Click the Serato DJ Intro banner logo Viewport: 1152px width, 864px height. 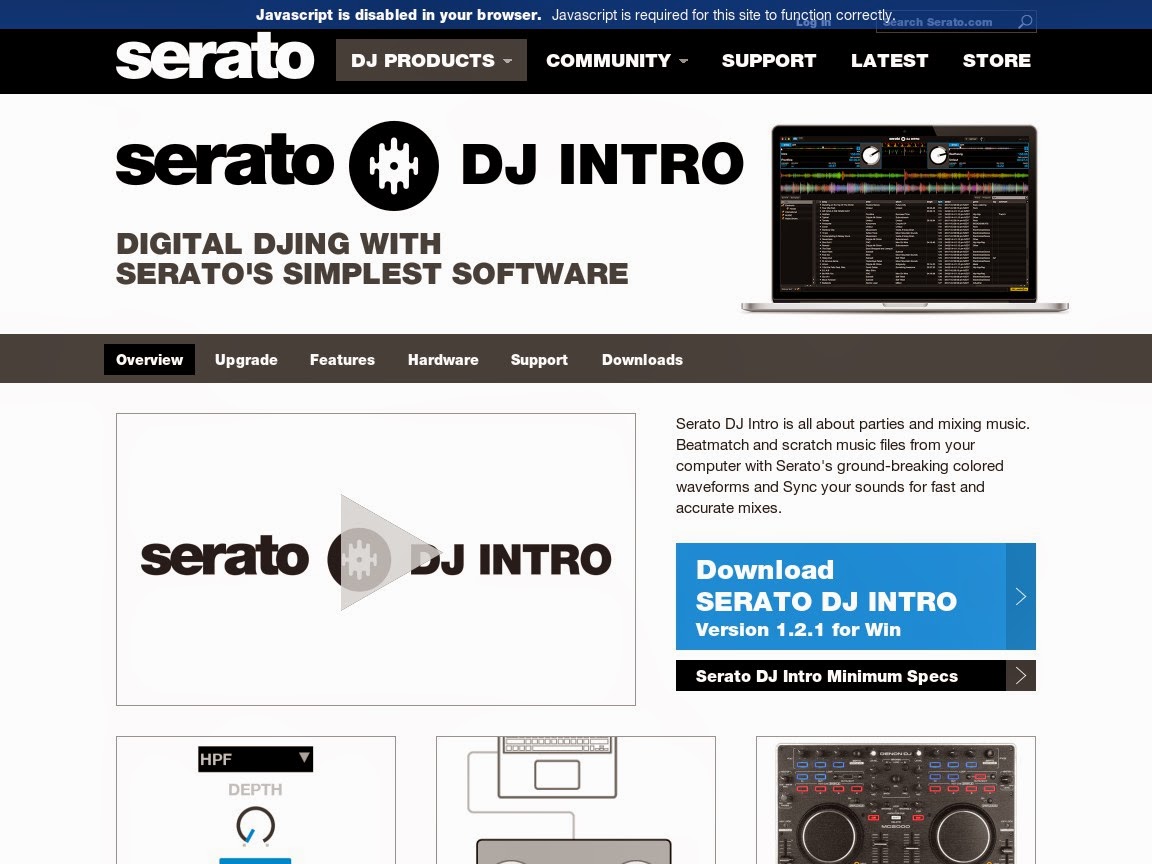pyautogui.click(x=430, y=165)
